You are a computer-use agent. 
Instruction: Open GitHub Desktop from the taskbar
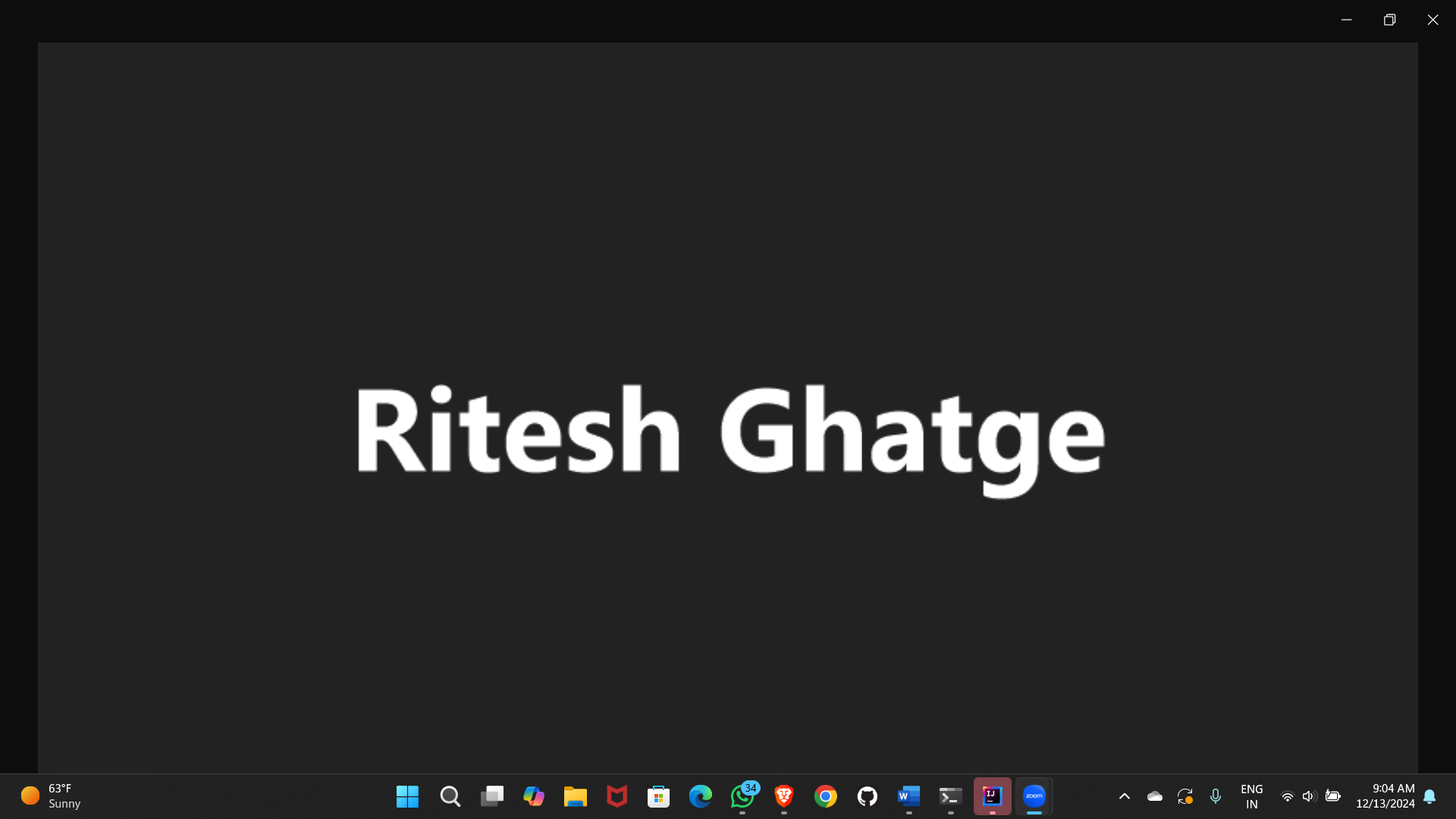(x=868, y=796)
